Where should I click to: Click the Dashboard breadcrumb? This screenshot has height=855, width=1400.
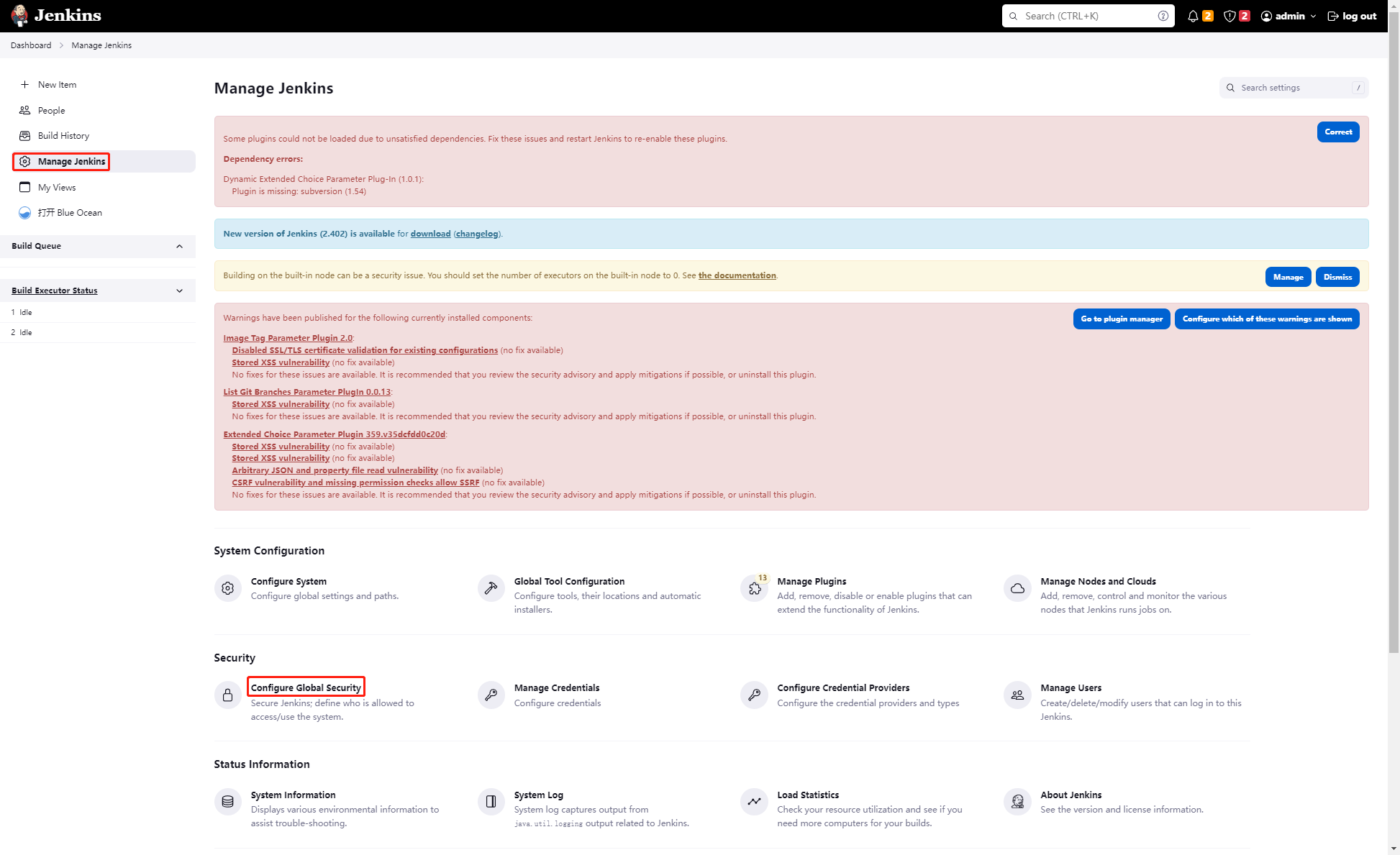(x=31, y=45)
